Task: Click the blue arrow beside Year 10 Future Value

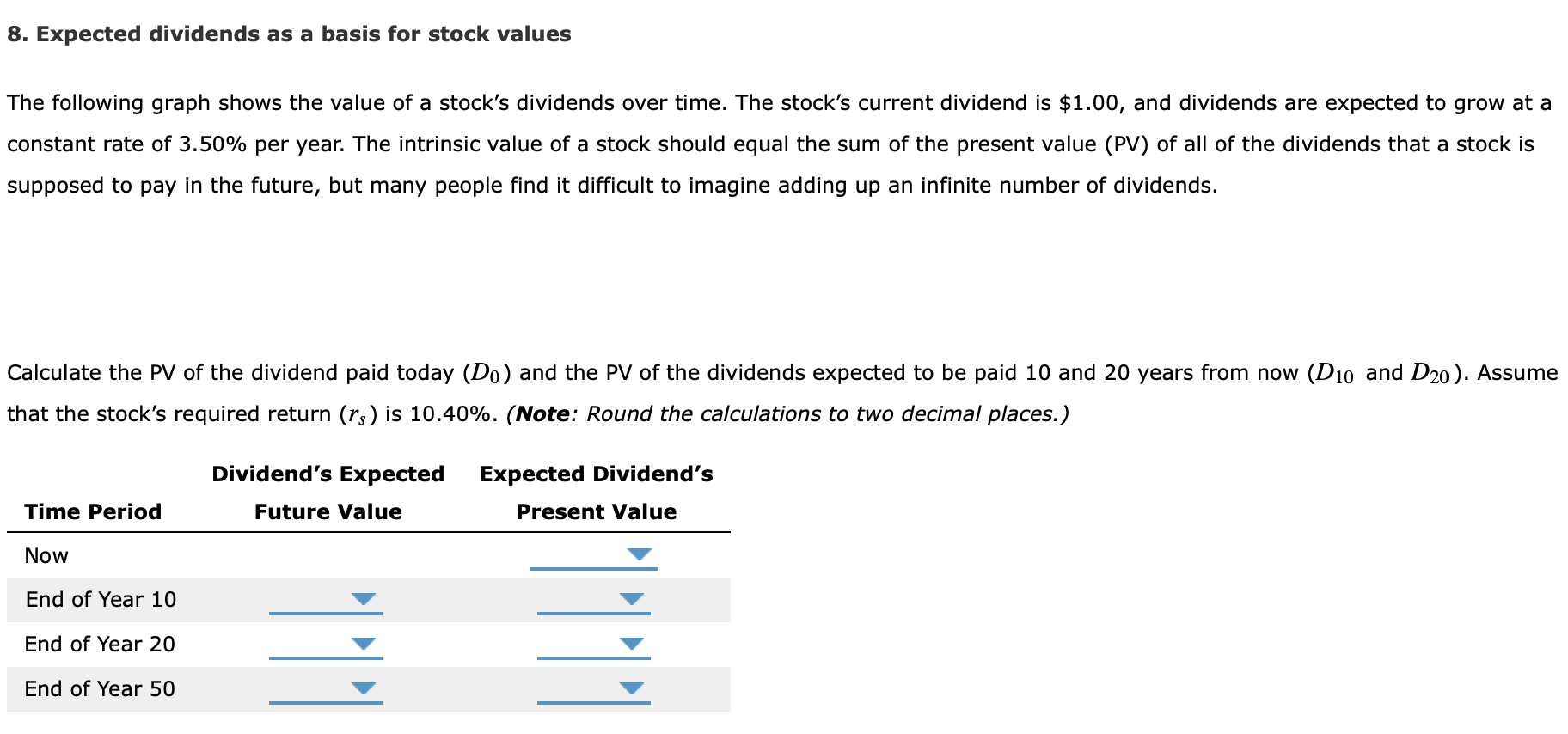Action: tap(365, 599)
